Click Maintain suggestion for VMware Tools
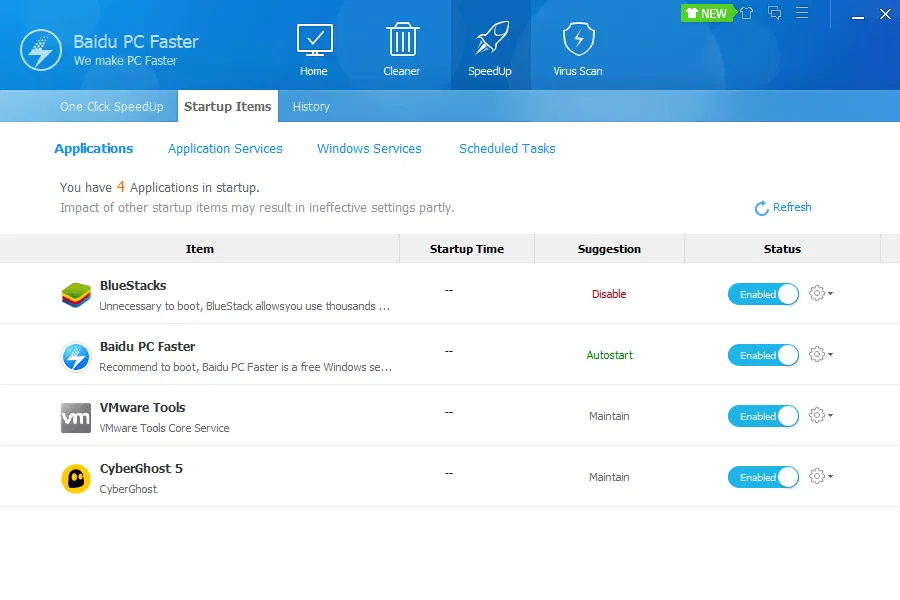The image size is (900, 600). 609,416
